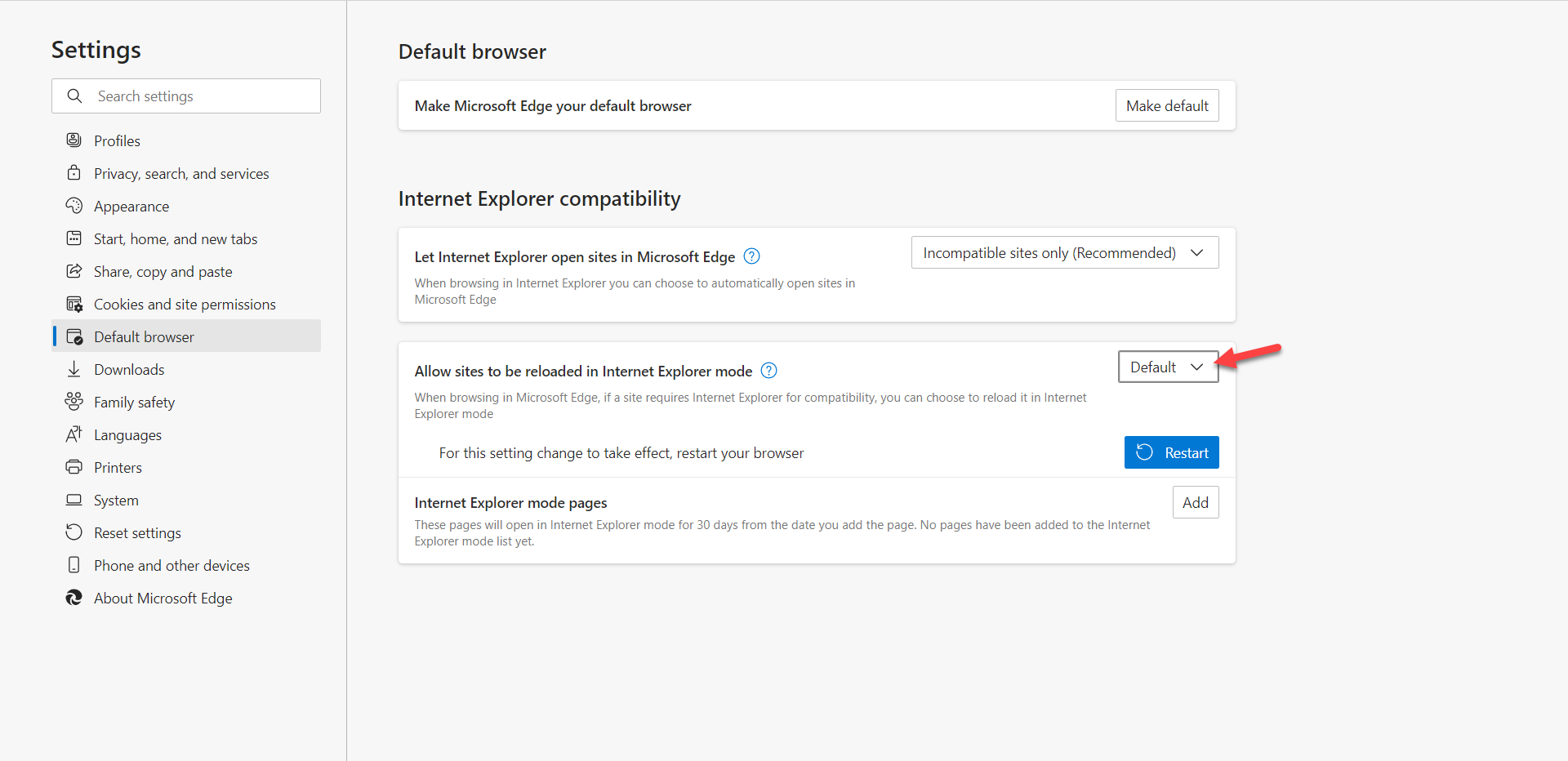Click the Downloads arrow icon
This screenshot has width=1568, height=761.
(74, 369)
